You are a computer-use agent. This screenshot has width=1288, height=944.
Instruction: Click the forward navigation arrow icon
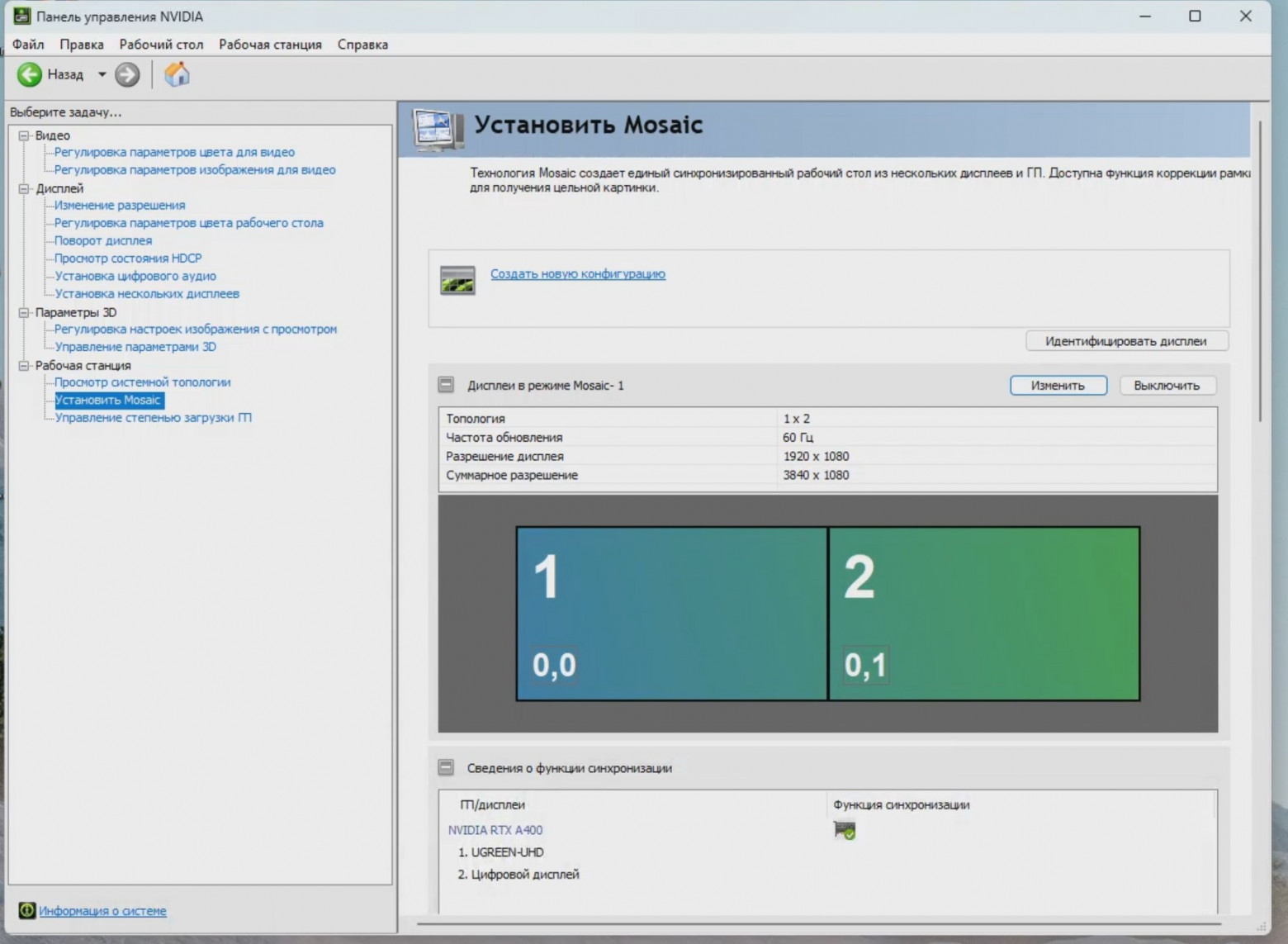point(127,75)
